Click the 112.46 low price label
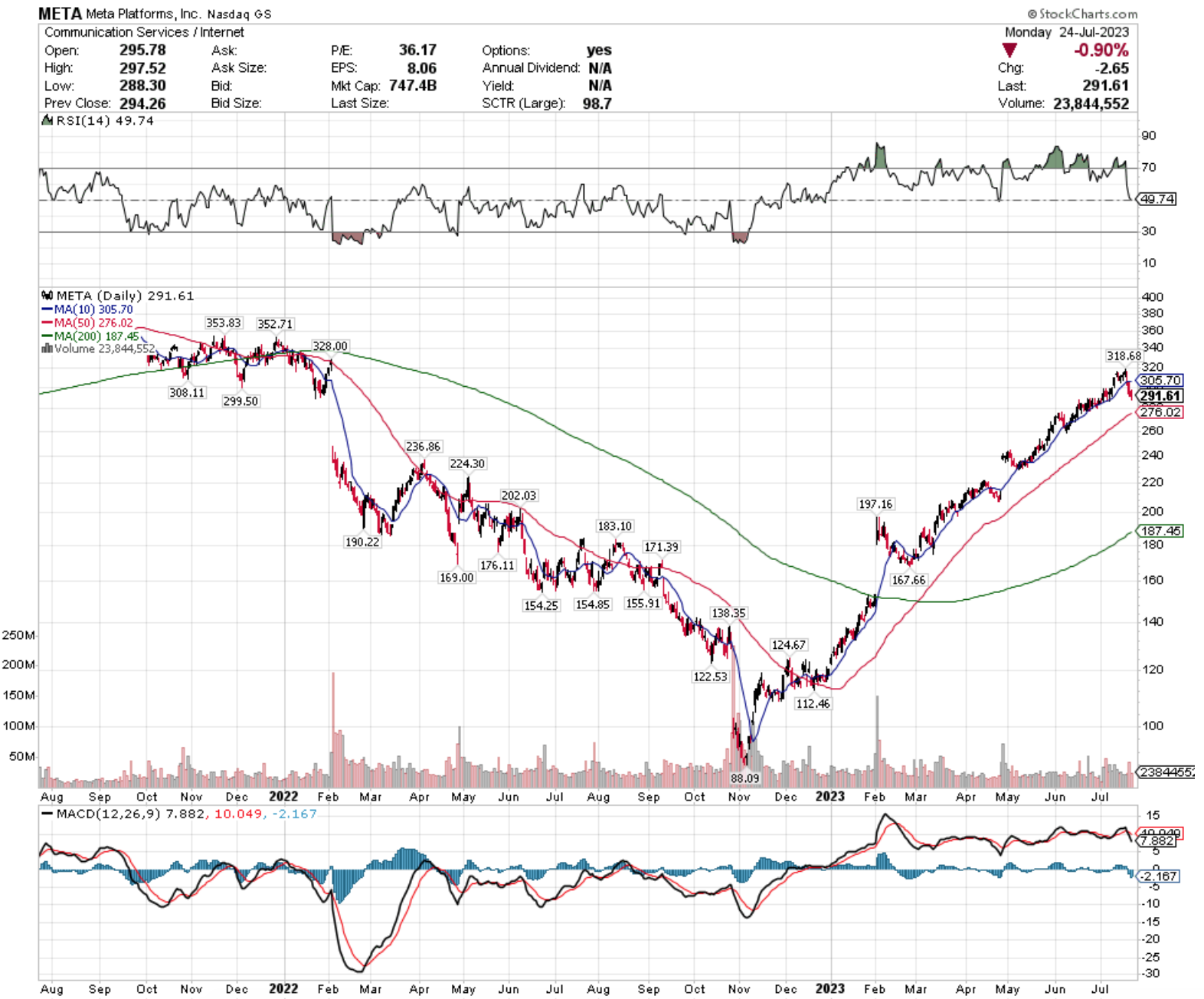 (x=813, y=703)
